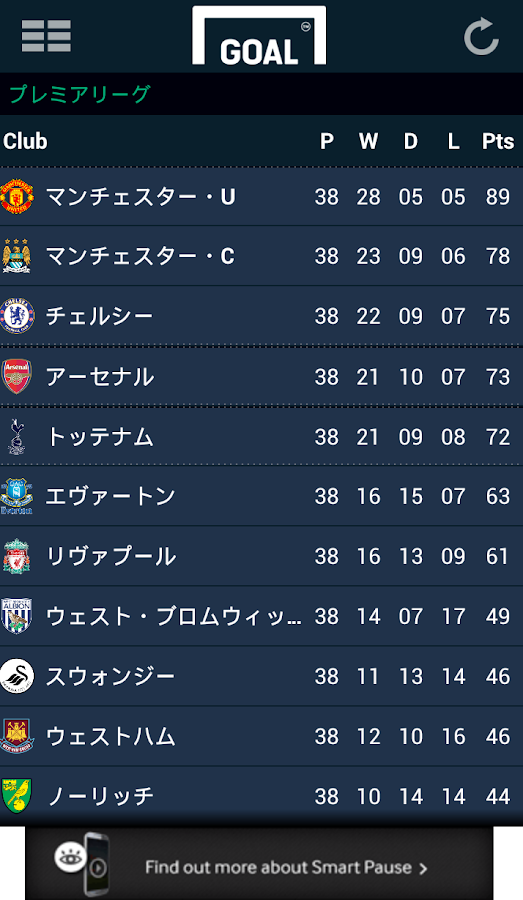The image size is (523, 900).
Task: Click the Chelsea club crest
Action: pyautogui.click(x=17, y=316)
